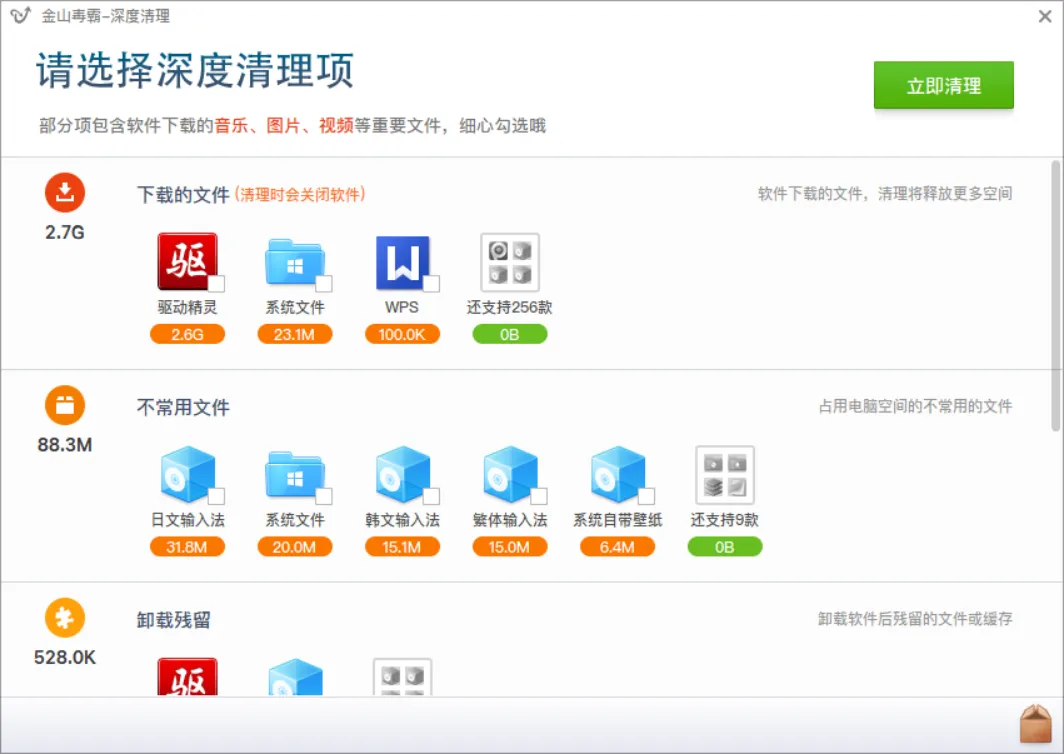Click the 系统自带壁纸 label

pyautogui.click(x=618, y=520)
